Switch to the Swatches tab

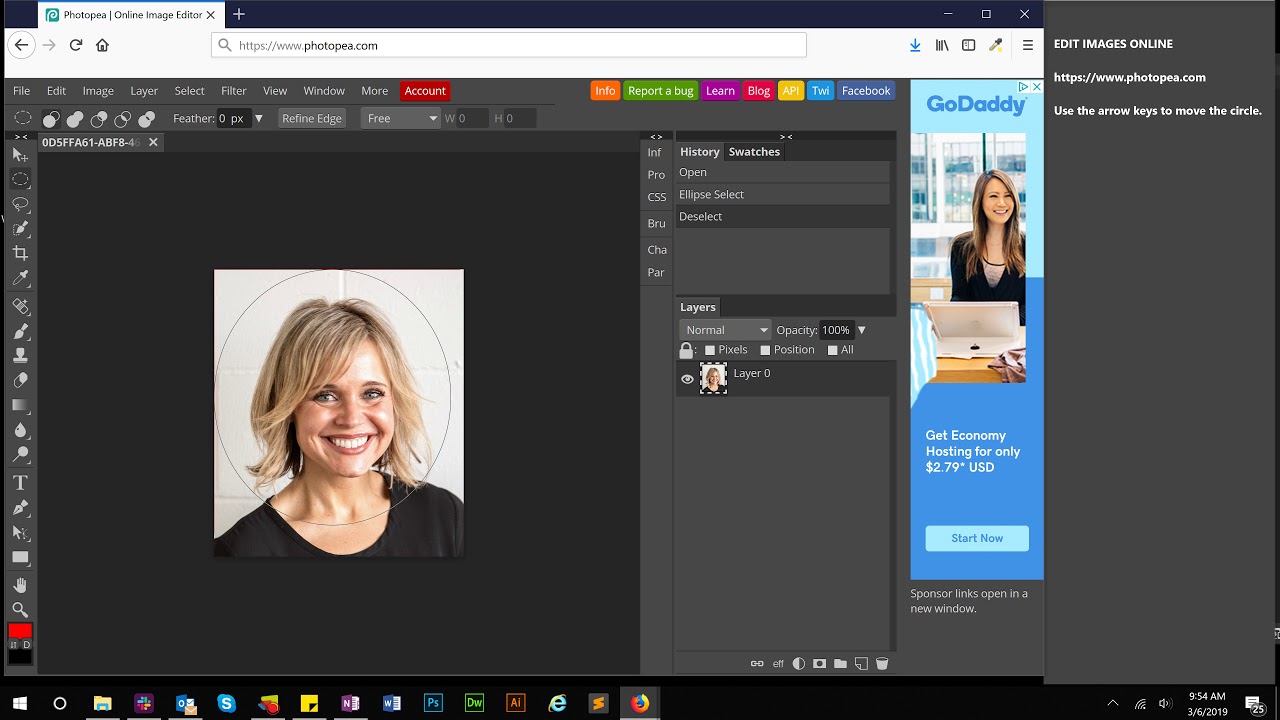(754, 152)
